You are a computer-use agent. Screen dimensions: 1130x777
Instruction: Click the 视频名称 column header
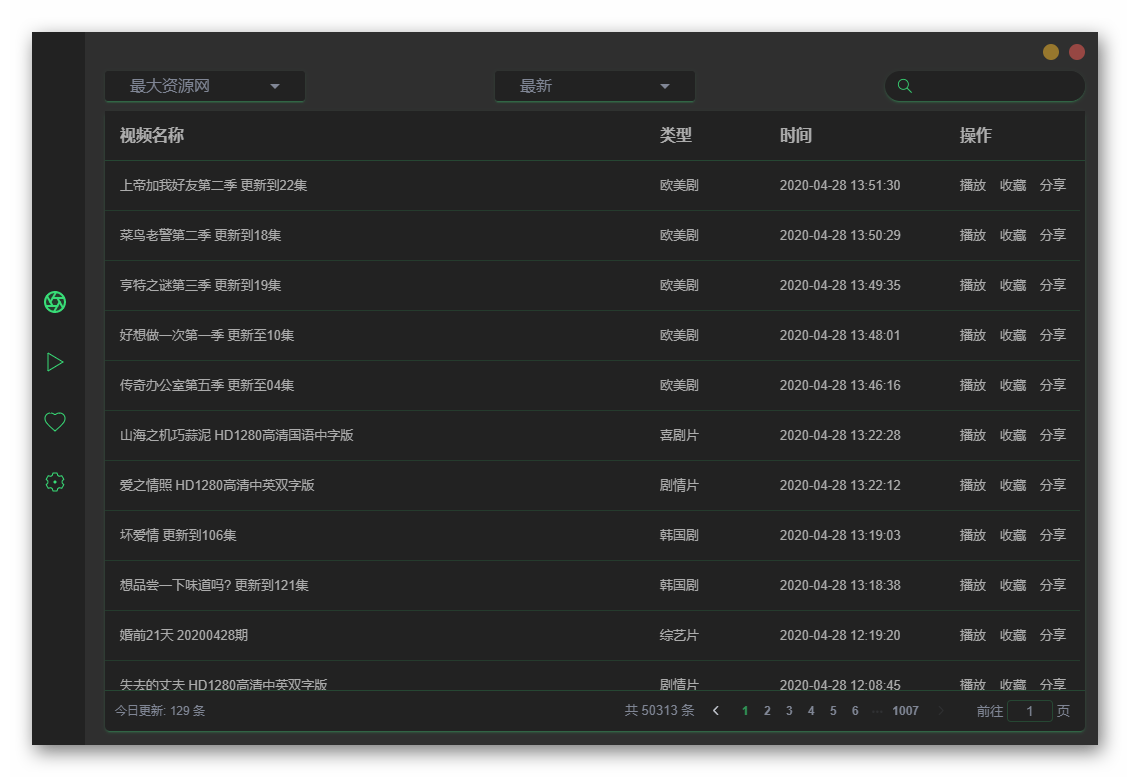[x=151, y=136]
